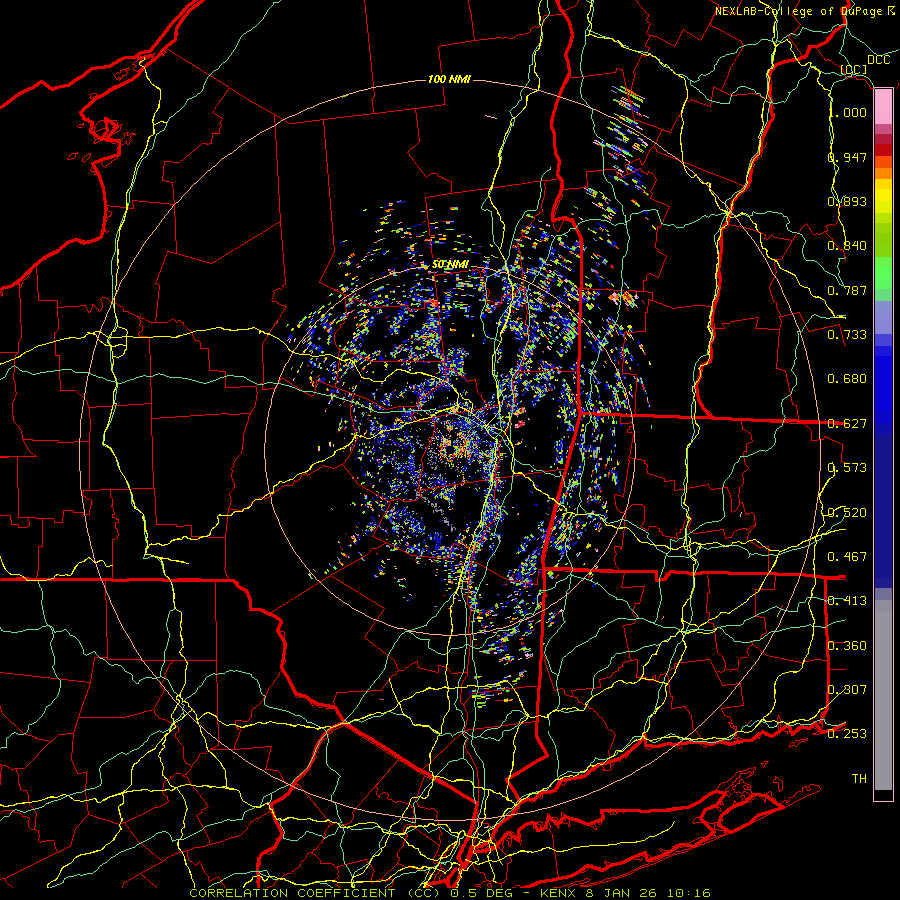
Task: Click the 0.840 scale value
Action: pyautogui.click(x=847, y=246)
